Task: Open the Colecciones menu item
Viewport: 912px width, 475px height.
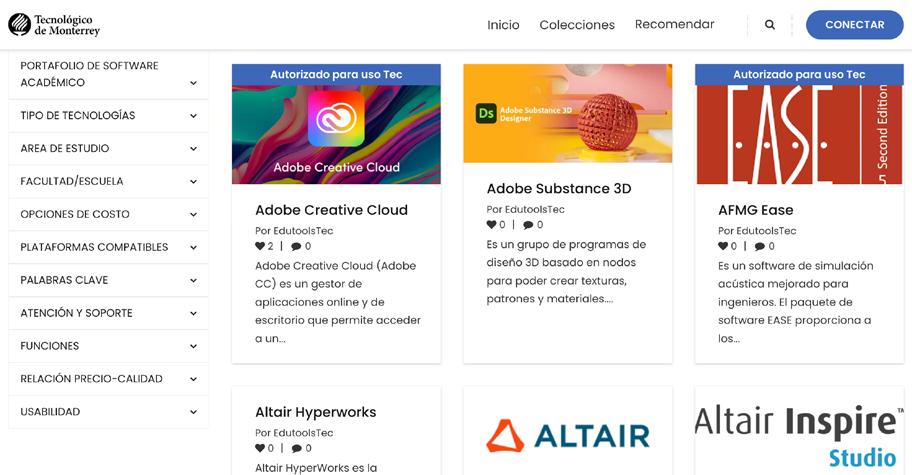Action: pos(577,25)
